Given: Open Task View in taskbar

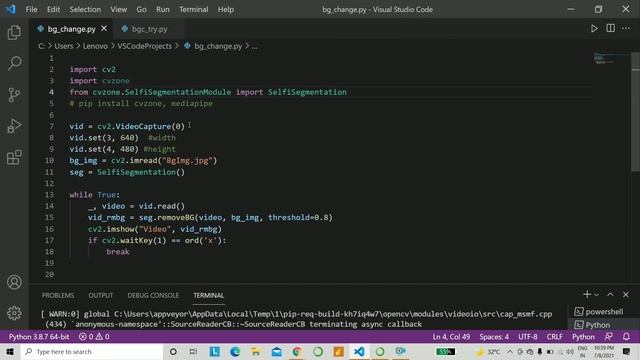Looking at the screenshot, I should point(193,351).
